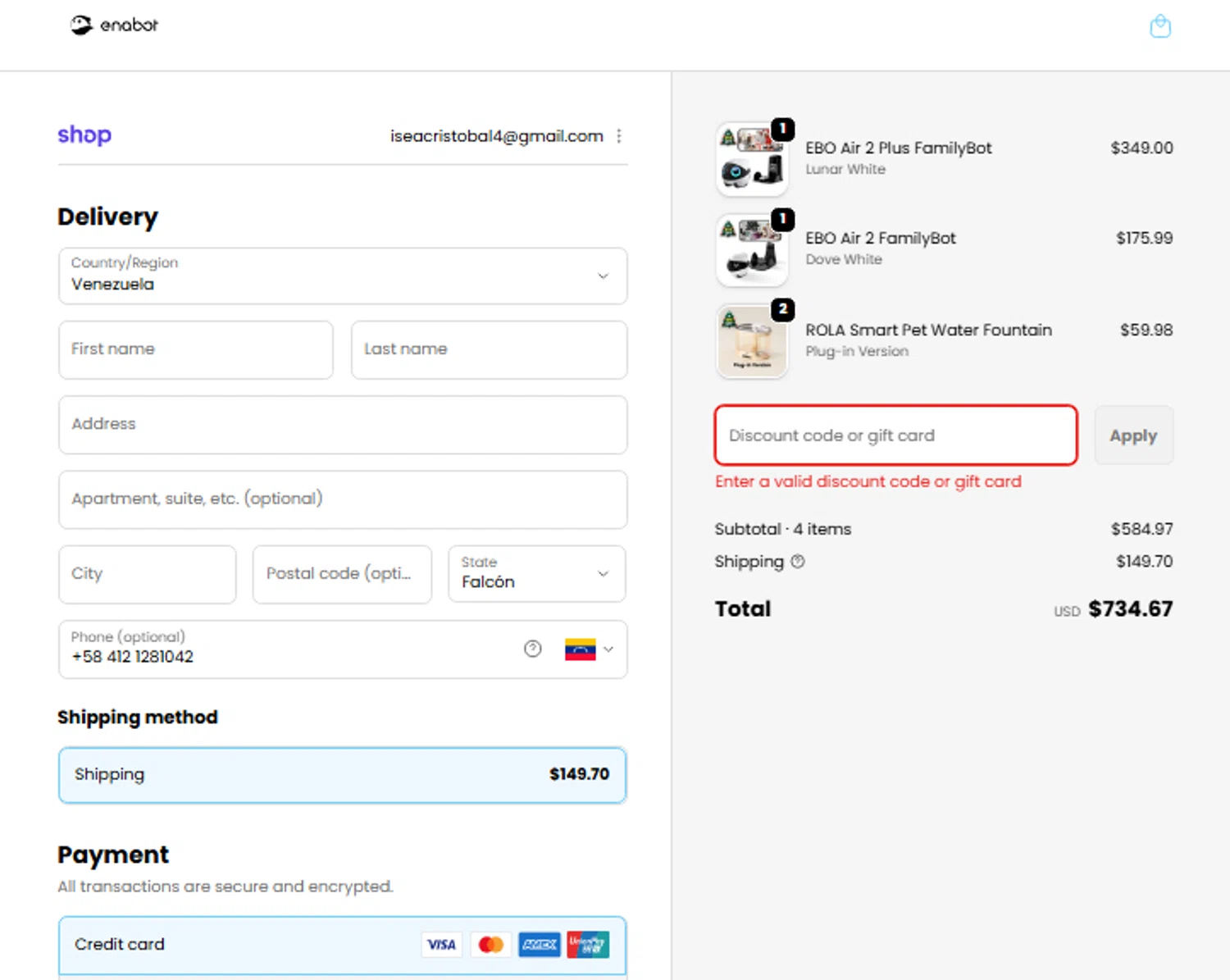Click the $349.00 price
The image size is (1230, 980).
click(1142, 148)
